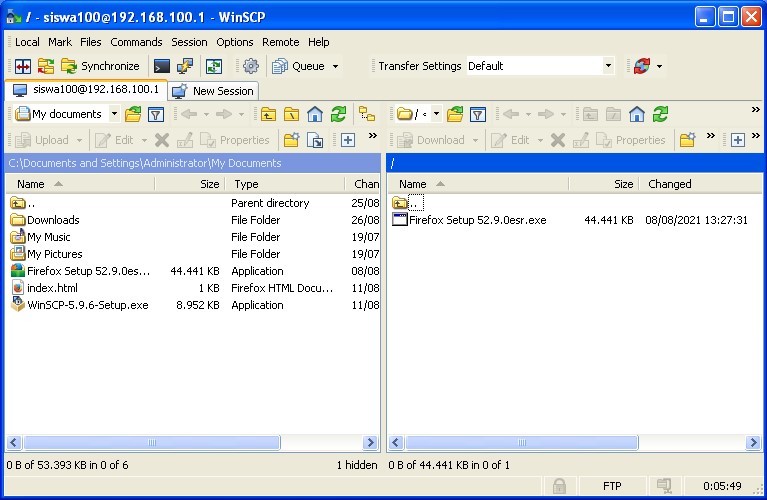Open Transfer Settings Default dropdown
Viewport: 767px width, 500px height.
(x=607, y=66)
